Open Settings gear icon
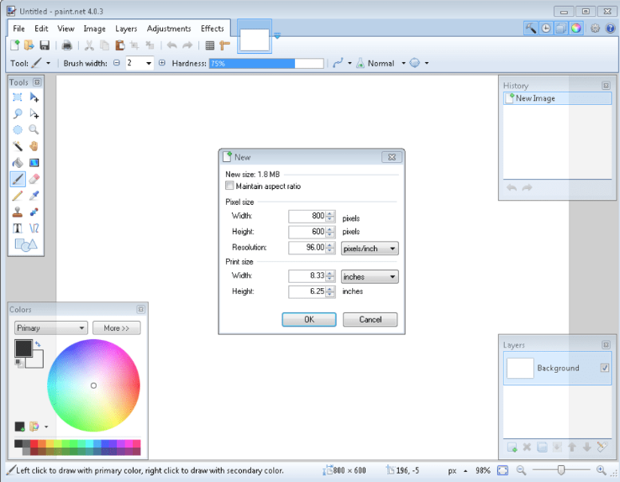This screenshot has width=620, height=482. click(595, 28)
